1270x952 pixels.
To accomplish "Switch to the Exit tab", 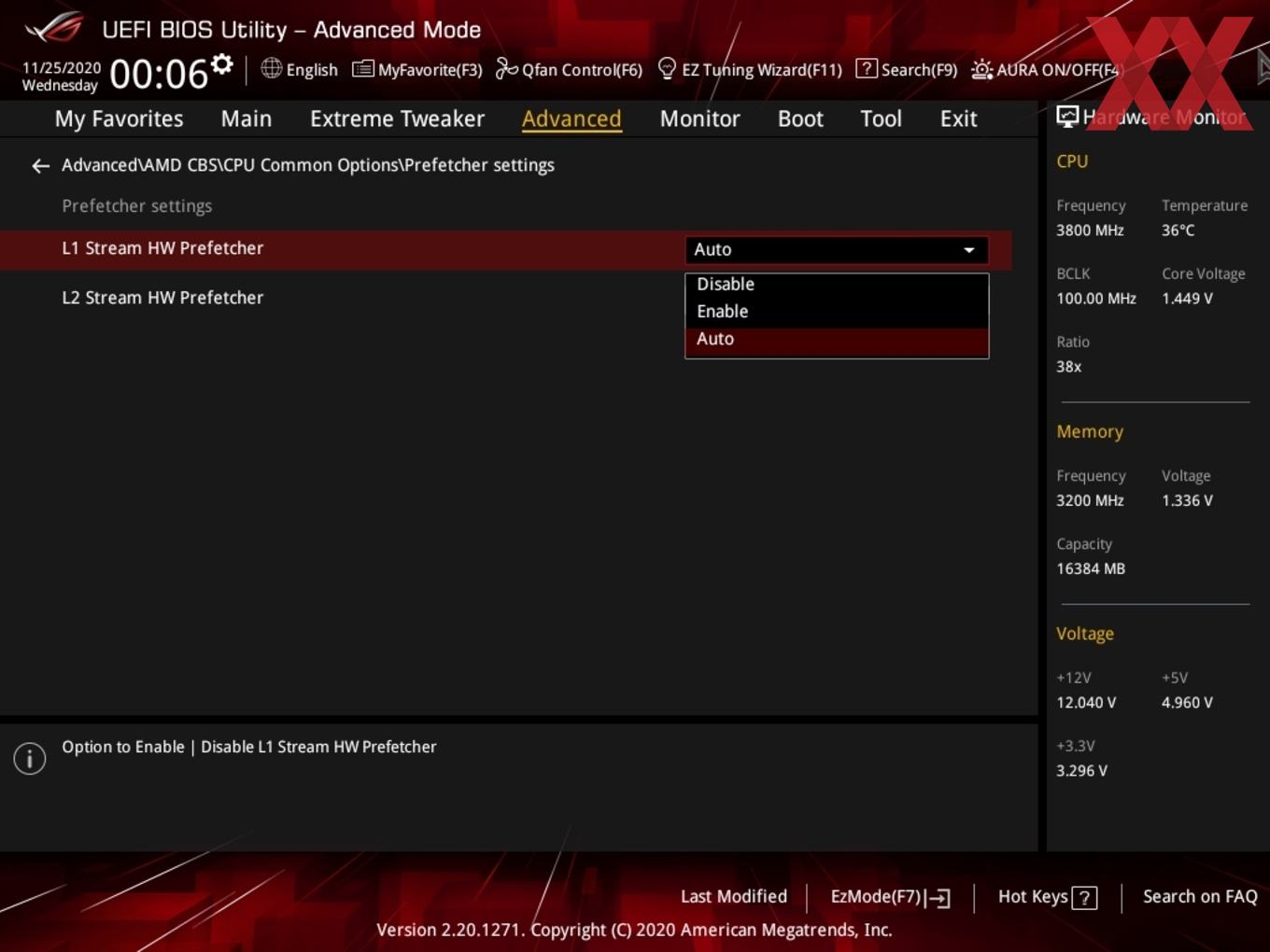I will click(x=958, y=119).
